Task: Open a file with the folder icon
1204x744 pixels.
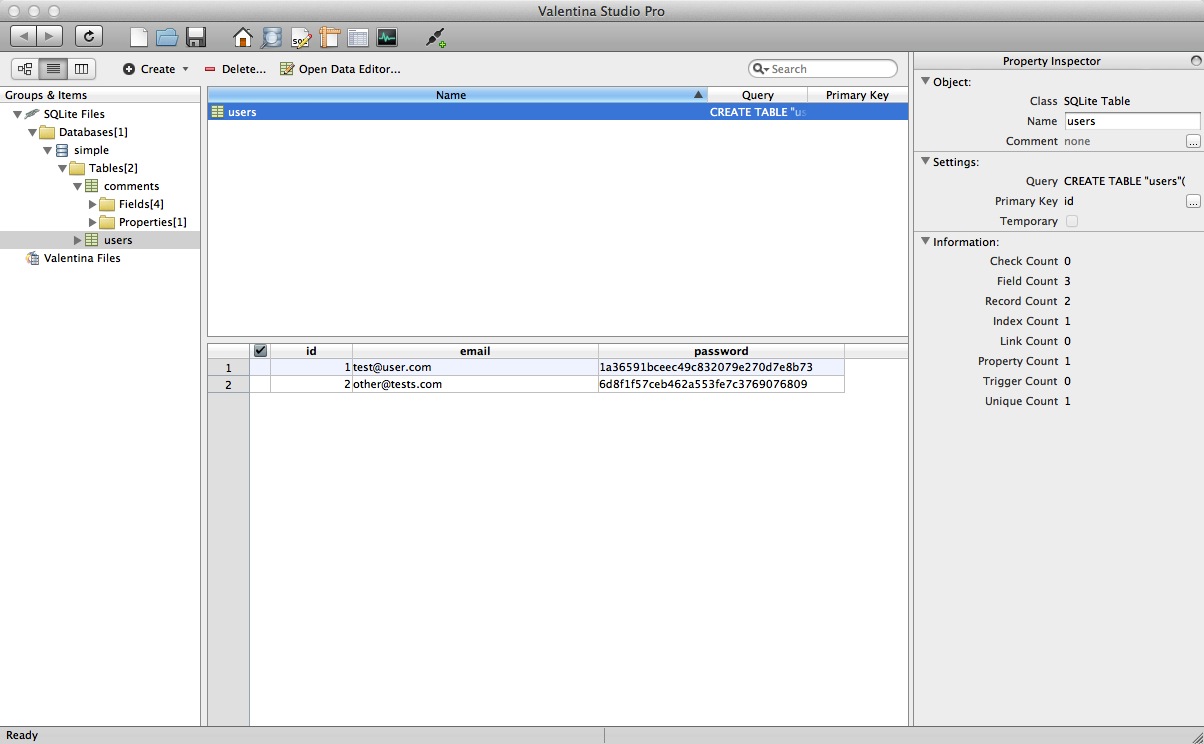Action: pyautogui.click(x=167, y=38)
